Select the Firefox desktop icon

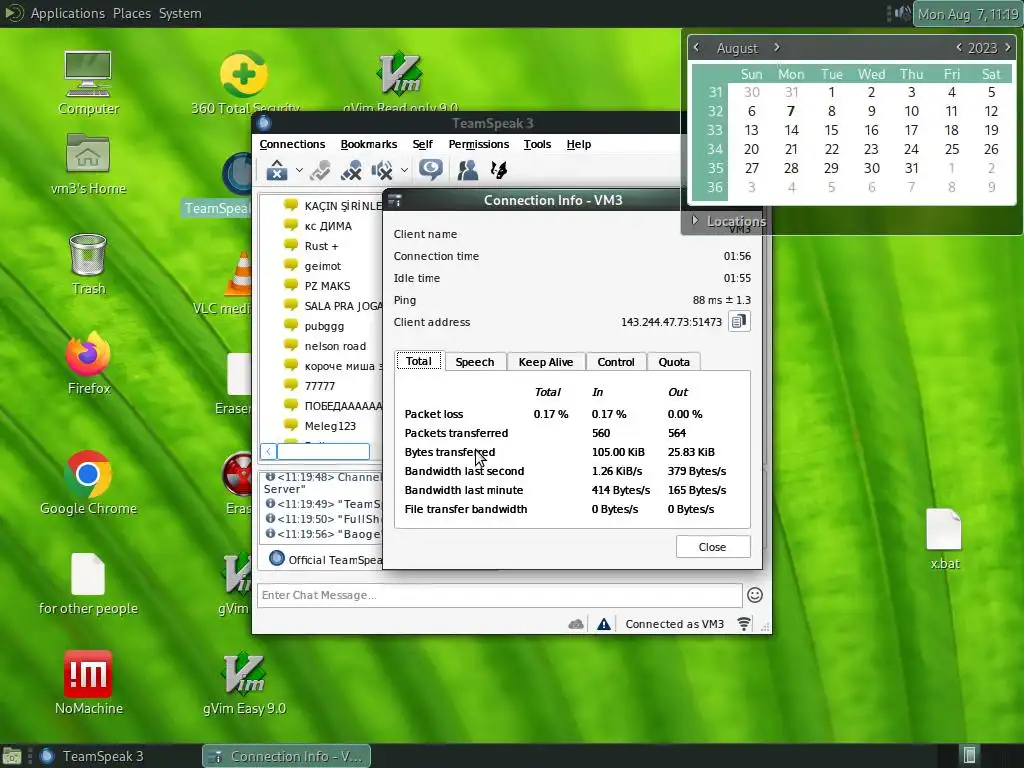pyautogui.click(x=89, y=364)
